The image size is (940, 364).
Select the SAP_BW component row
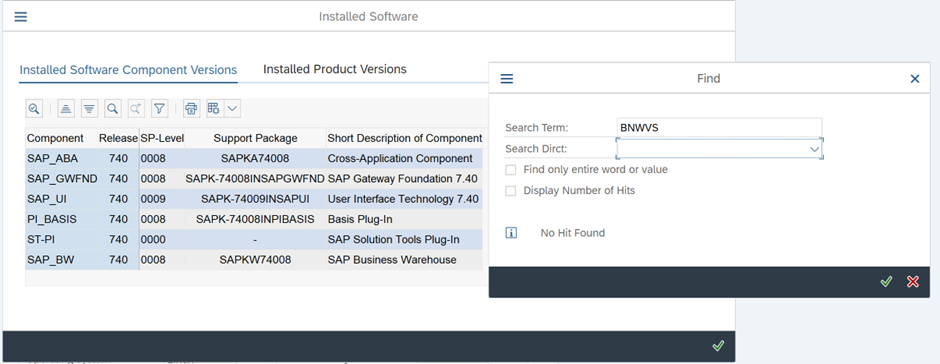point(254,260)
